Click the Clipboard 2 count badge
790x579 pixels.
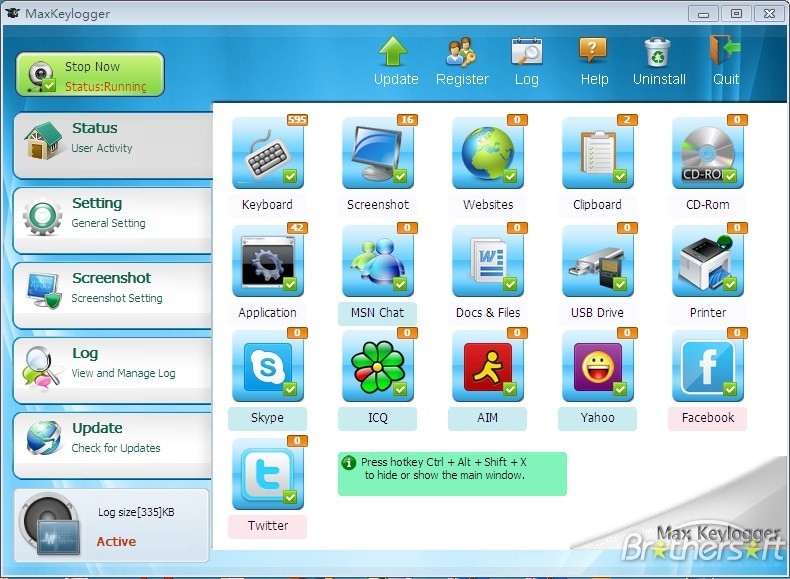point(627,120)
